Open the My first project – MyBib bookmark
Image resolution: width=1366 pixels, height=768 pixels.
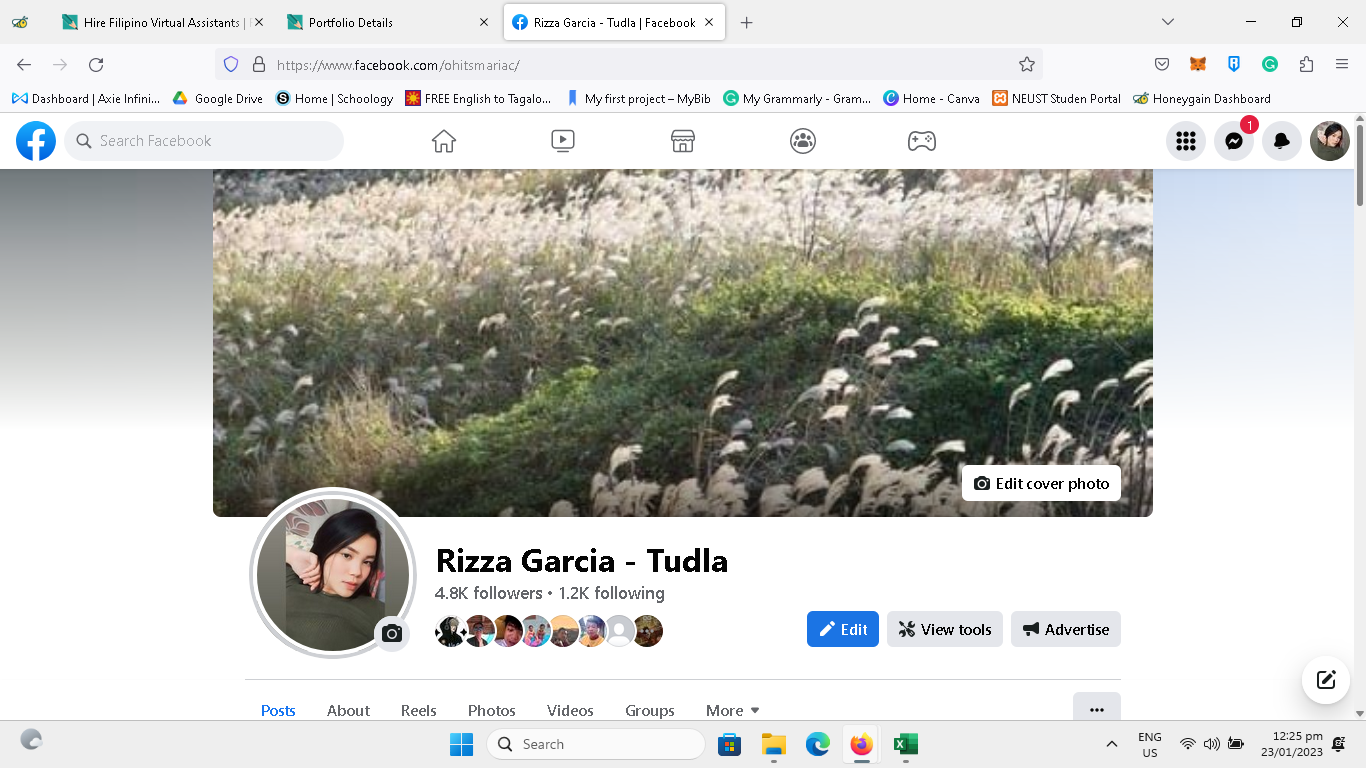(638, 98)
